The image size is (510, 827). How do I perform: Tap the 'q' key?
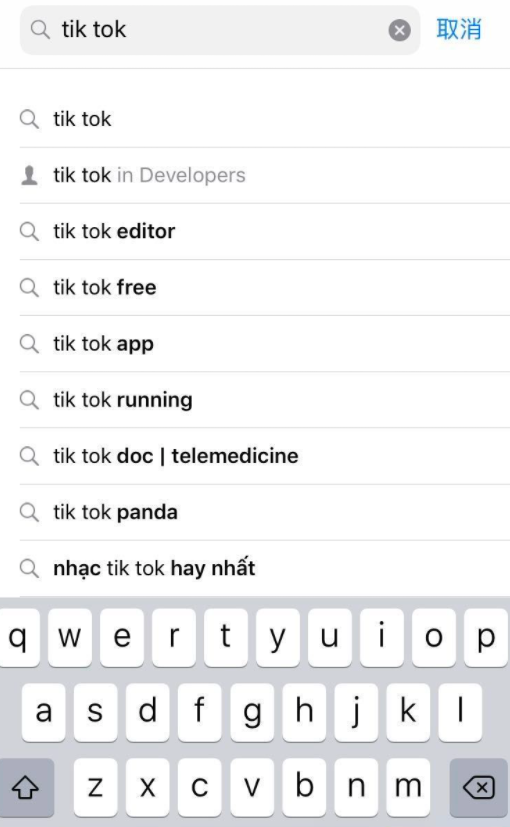pos(19,637)
